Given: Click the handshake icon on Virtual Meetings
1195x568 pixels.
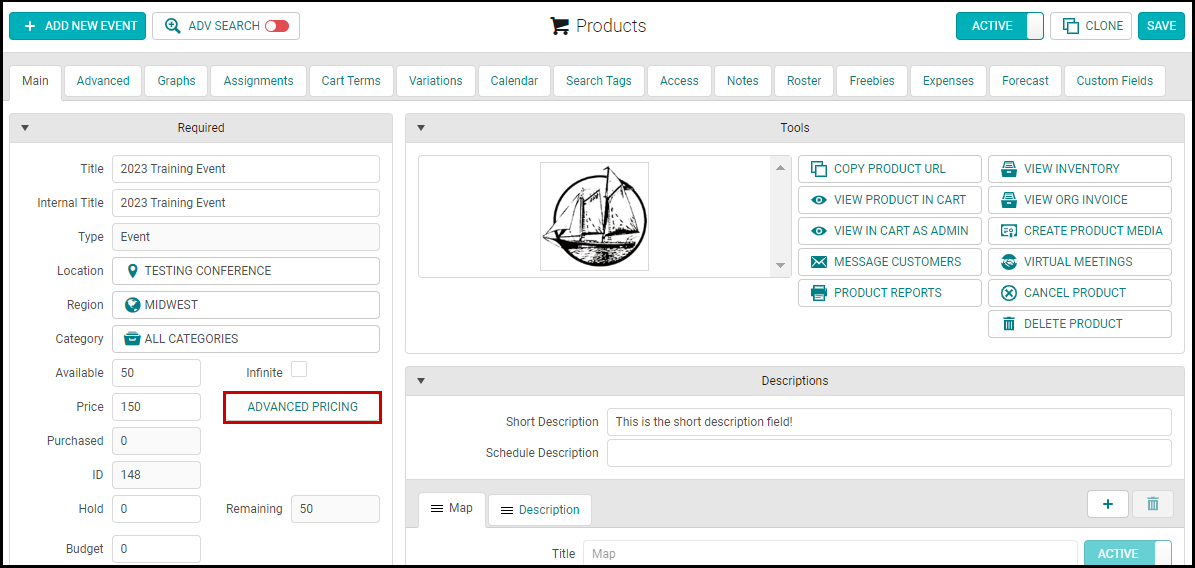Looking at the screenshot, I should click(1008, 262).
